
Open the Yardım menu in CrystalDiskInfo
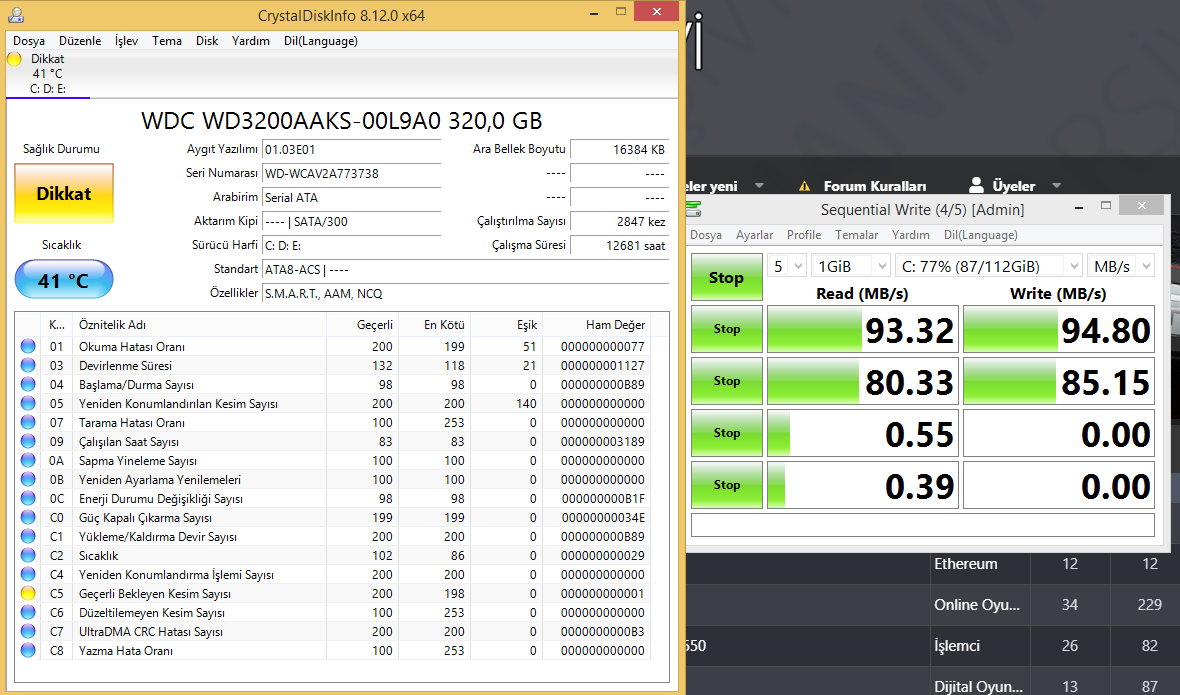[251, 41]
